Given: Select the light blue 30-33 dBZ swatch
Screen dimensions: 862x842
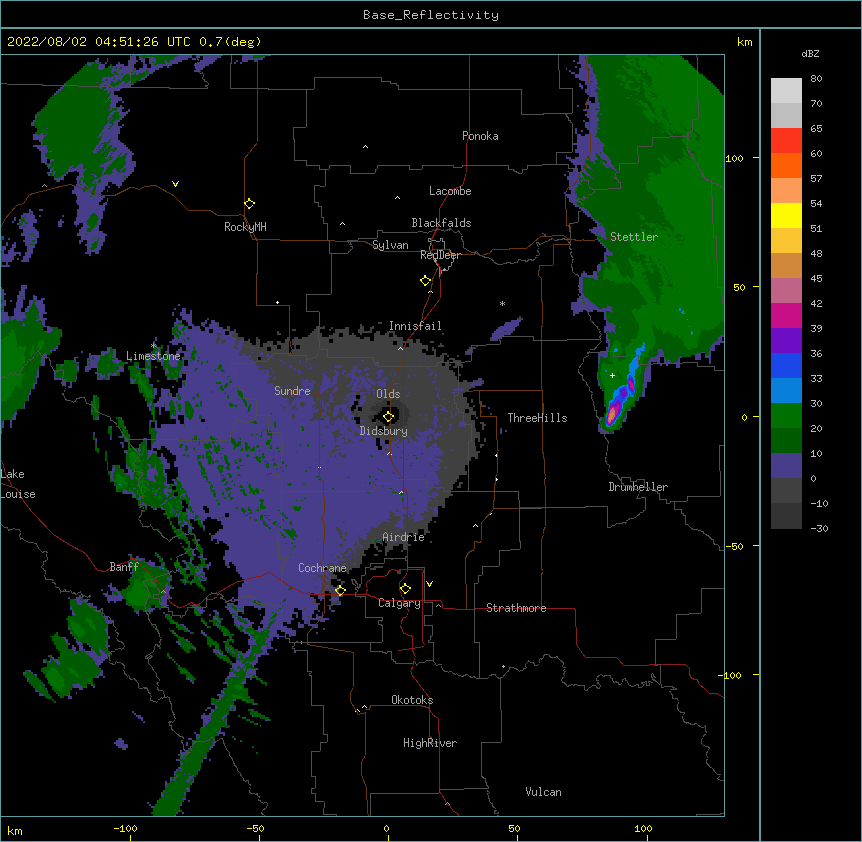Looking at the screenshot, I should [x=786, y=391].
